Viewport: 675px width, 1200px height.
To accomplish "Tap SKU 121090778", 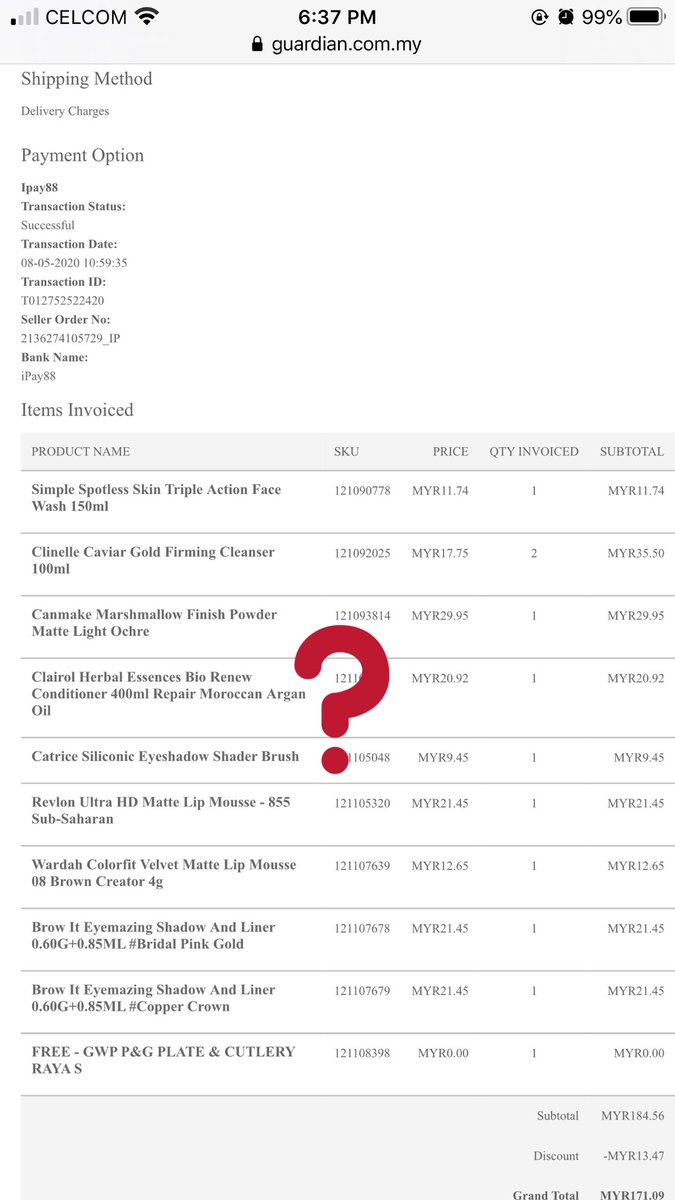I will [x=362, y=491].
